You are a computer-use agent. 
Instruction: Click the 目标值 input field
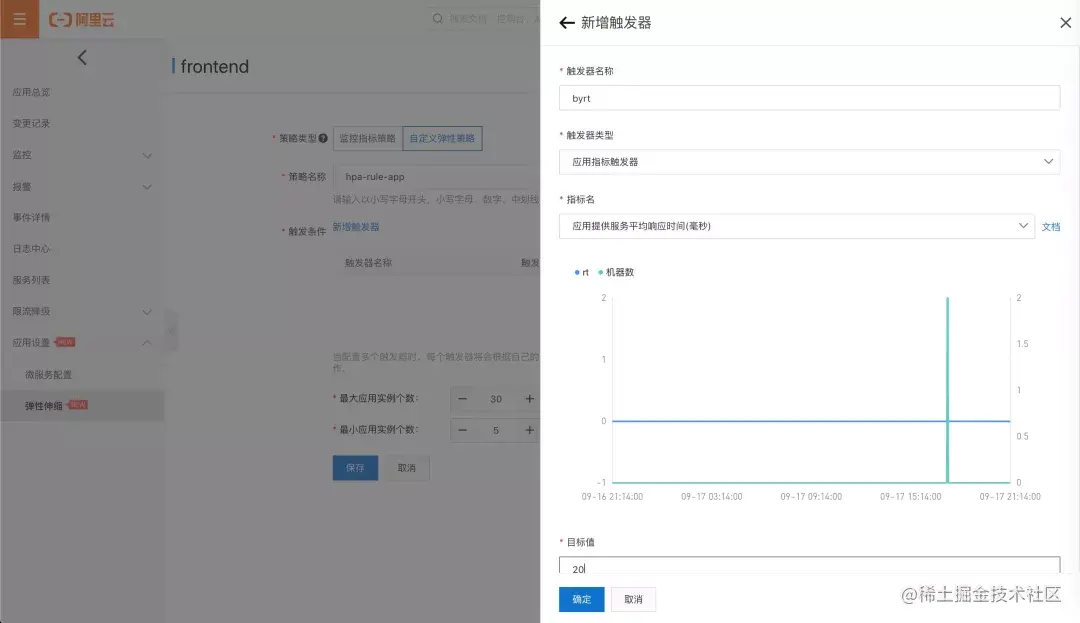click(x=809, y=565)
